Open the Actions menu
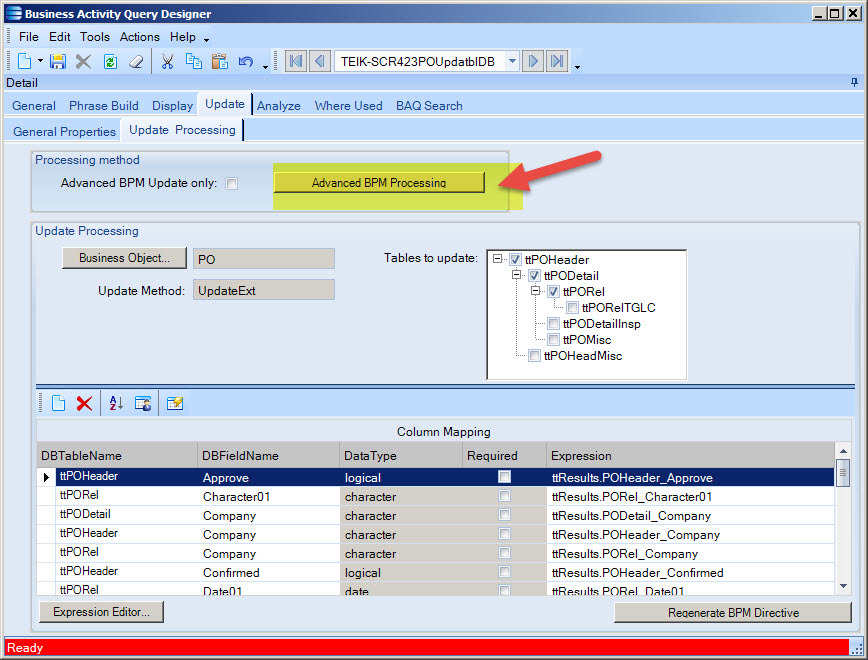 pyautogui.click(x=139, y=37)
